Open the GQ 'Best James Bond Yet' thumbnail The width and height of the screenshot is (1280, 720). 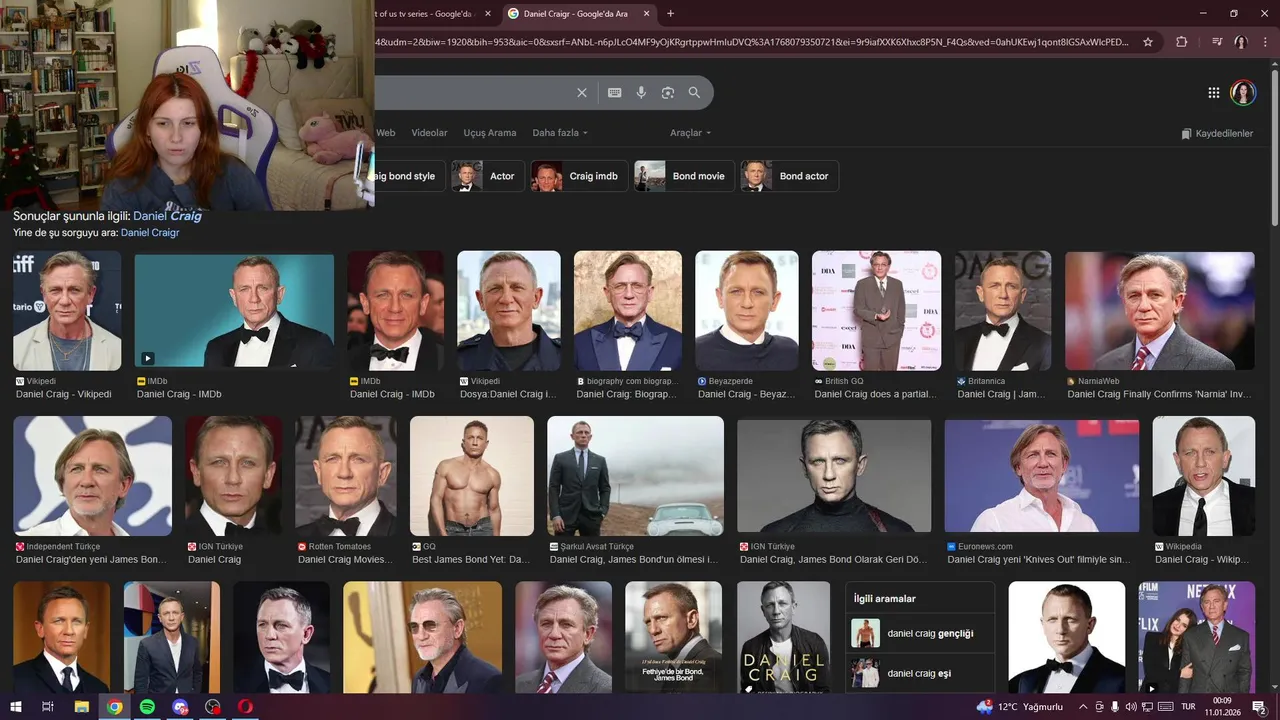[472, 475]
